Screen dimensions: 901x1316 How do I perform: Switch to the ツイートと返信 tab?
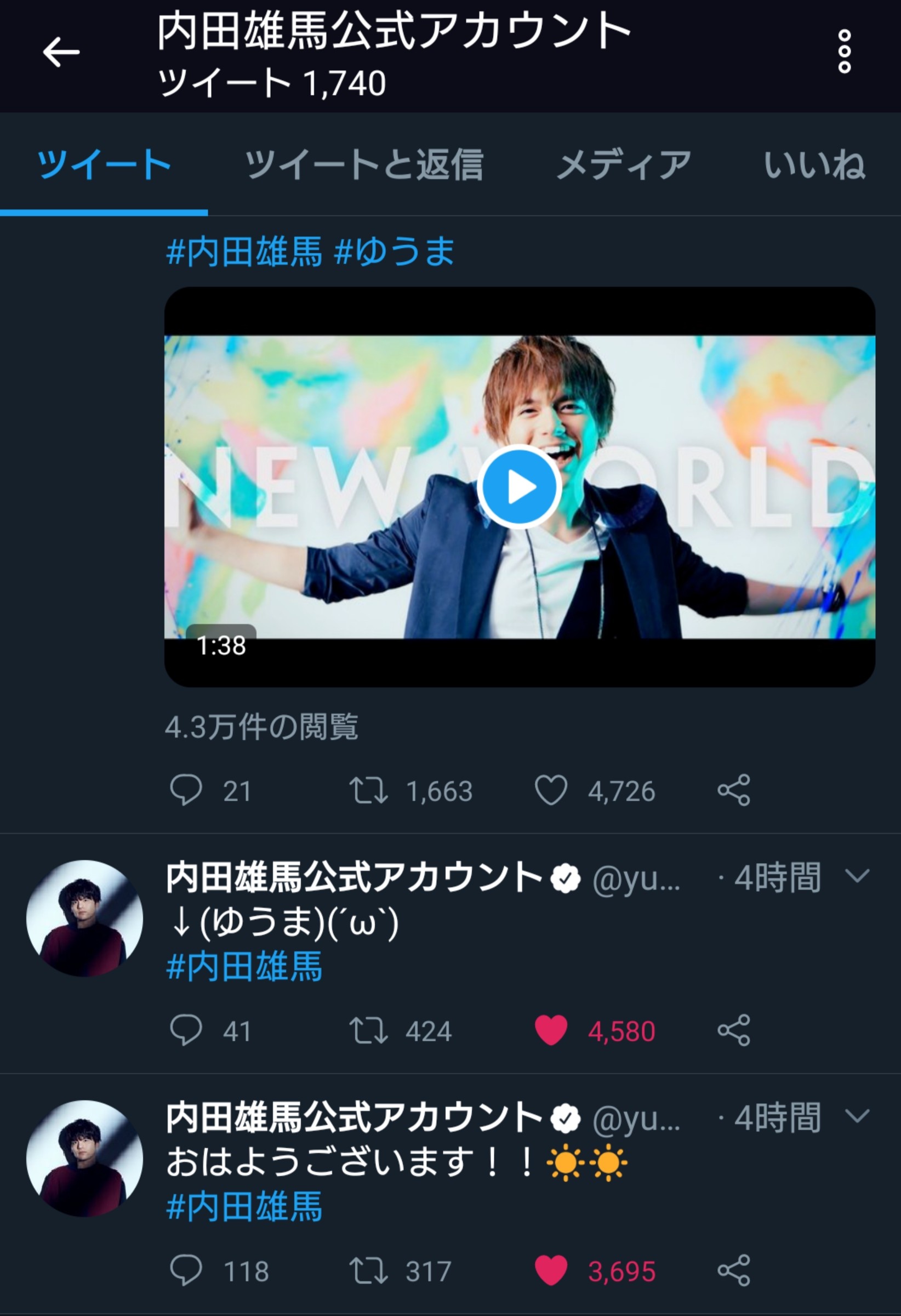pos(364,164)
